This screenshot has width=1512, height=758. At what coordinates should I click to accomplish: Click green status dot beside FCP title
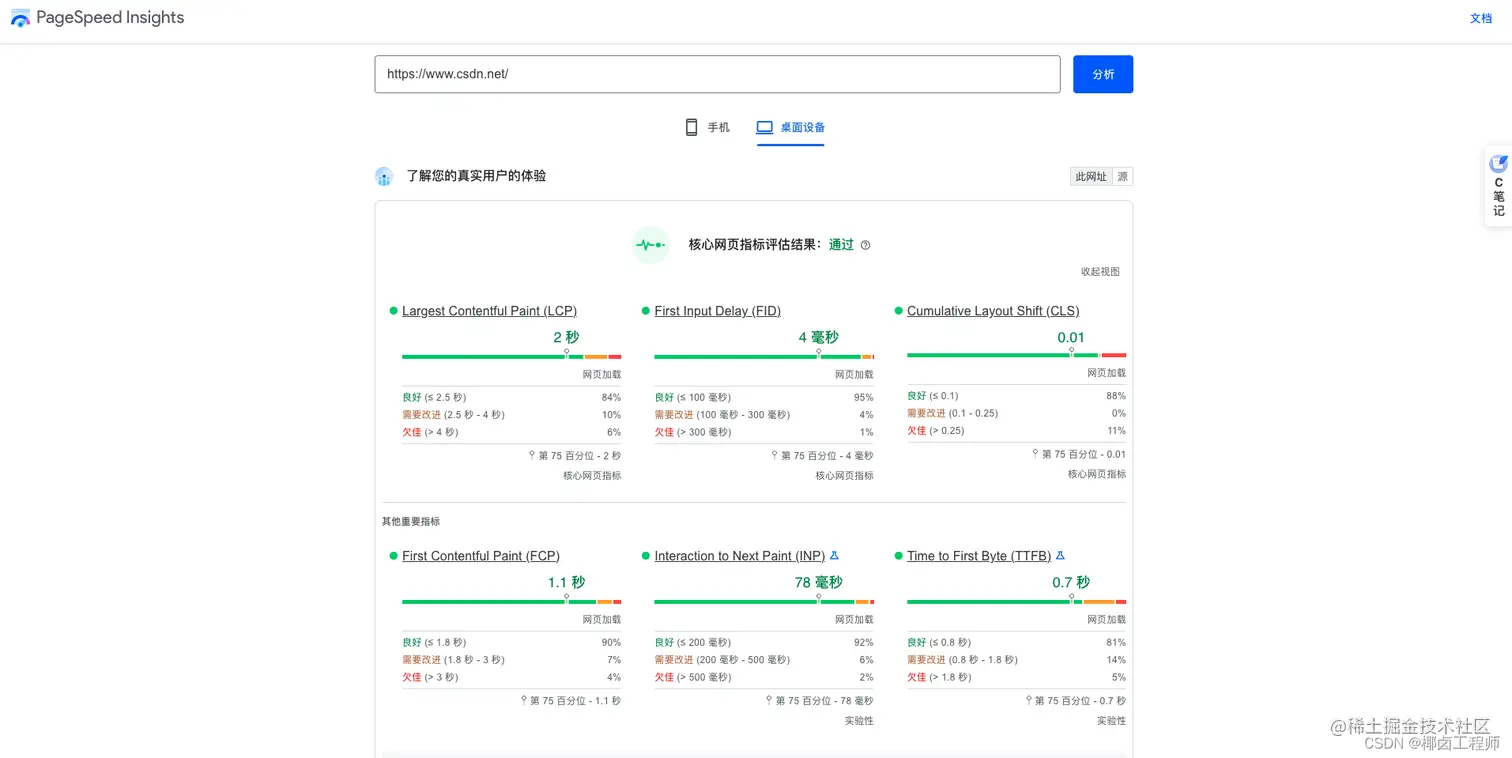click(x=394, y=556)
